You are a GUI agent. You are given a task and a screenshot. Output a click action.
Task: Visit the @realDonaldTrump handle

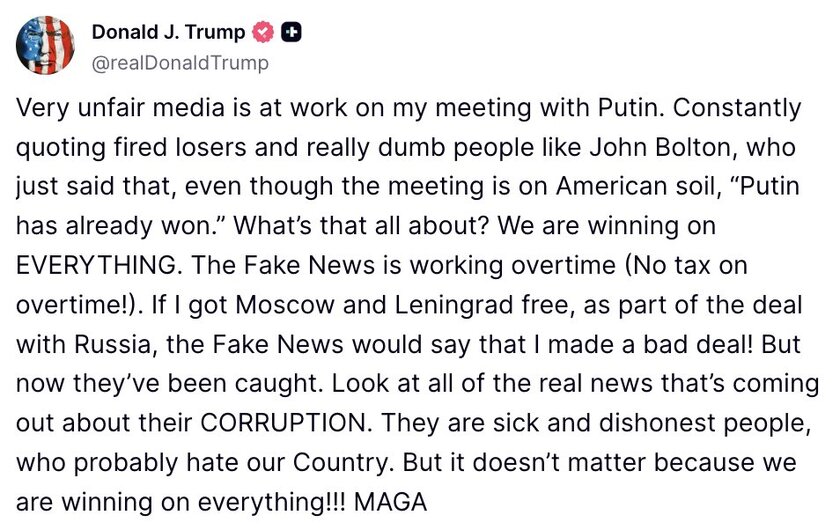pyautogui.click(x=180, y=63)
